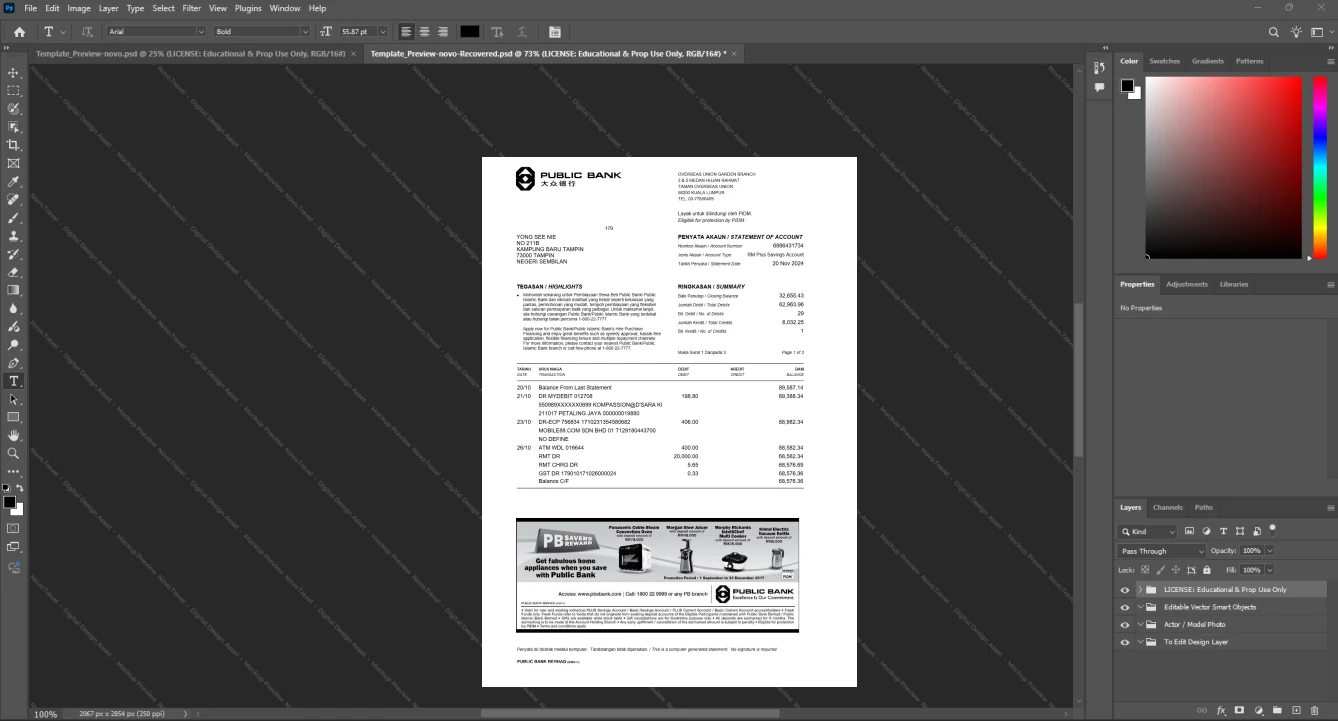Open the Character and Paragraph panels icon
This screenshot has width=1338, height=721.
pos(555,32)
